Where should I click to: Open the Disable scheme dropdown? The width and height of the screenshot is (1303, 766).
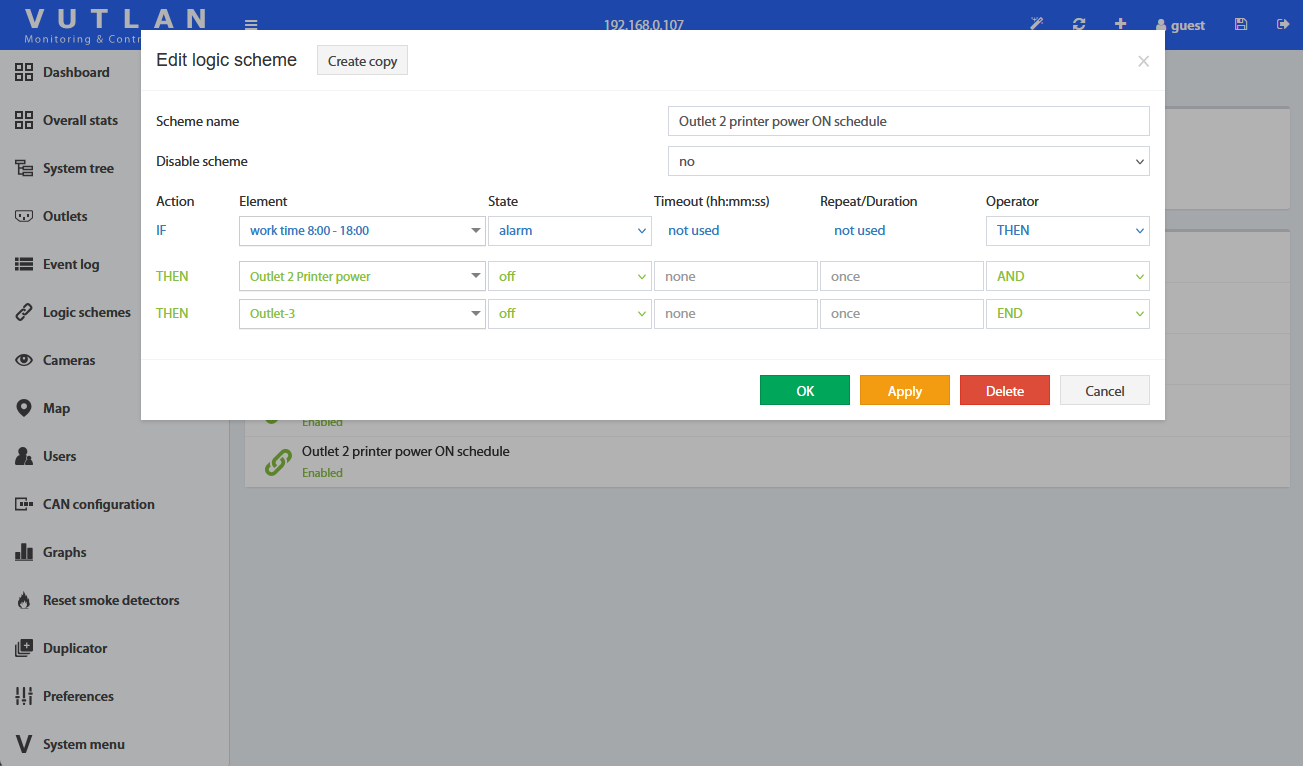coord(908,161)
